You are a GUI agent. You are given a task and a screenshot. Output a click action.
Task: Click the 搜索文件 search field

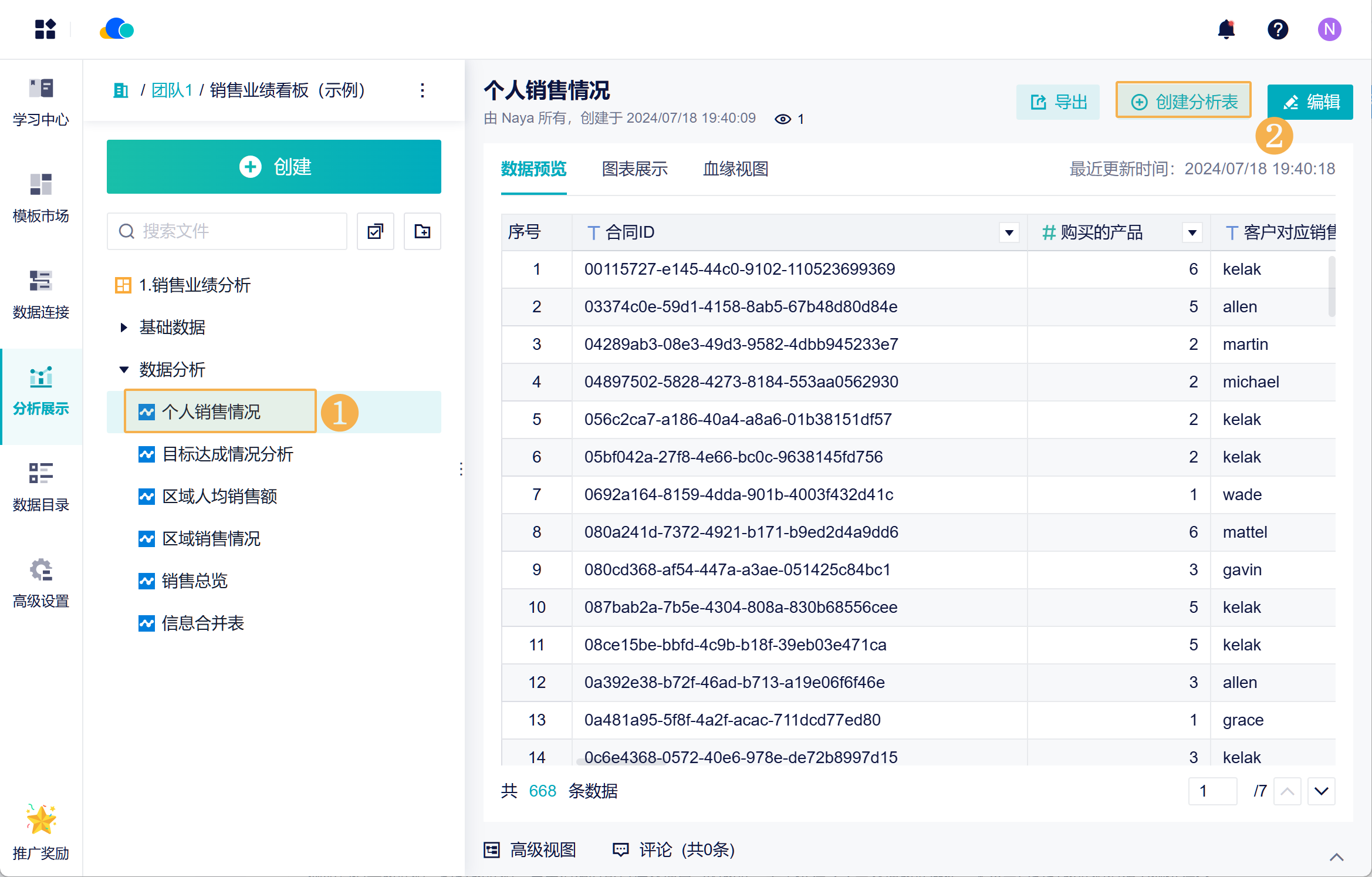click(227, 231)
